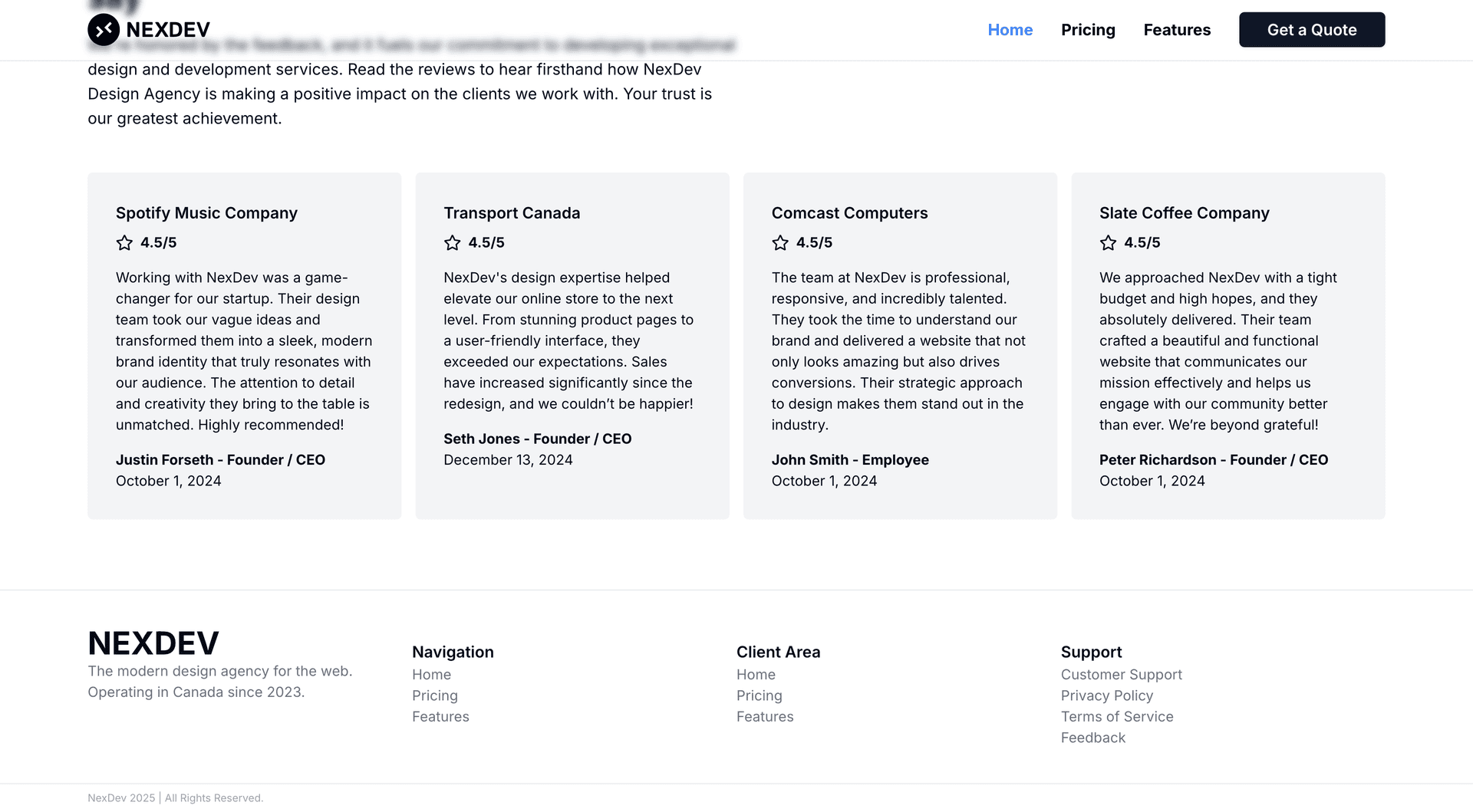The height and width of the screenshot is (812, 1473).
Task: Click Peter Richardson - Founder / CEO name
Action: pos(1214,460)
